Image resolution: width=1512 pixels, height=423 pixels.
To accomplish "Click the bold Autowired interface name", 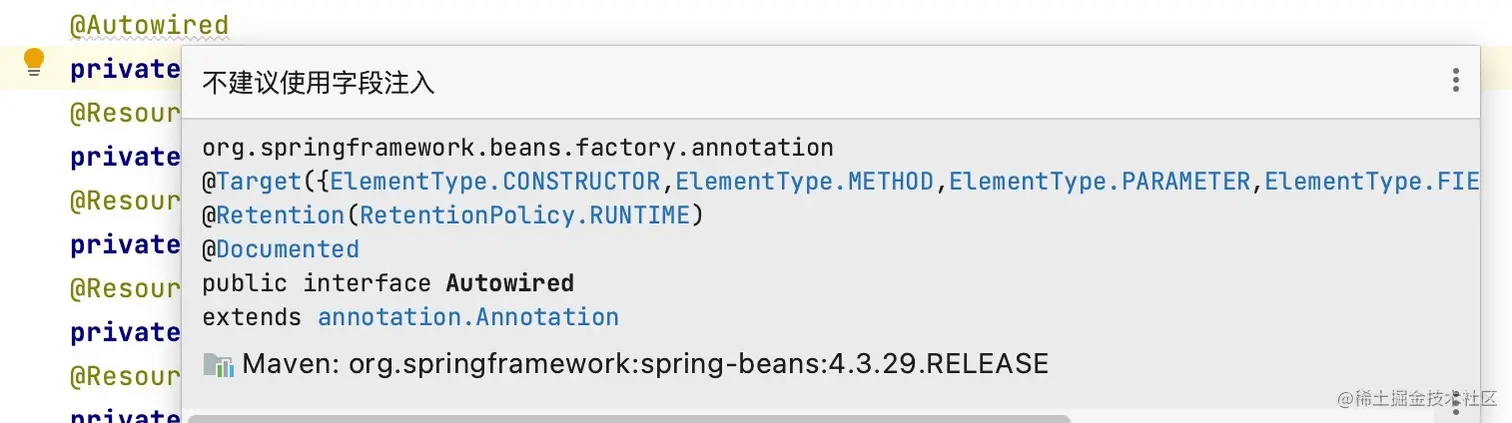I will (x=509, y=283).
